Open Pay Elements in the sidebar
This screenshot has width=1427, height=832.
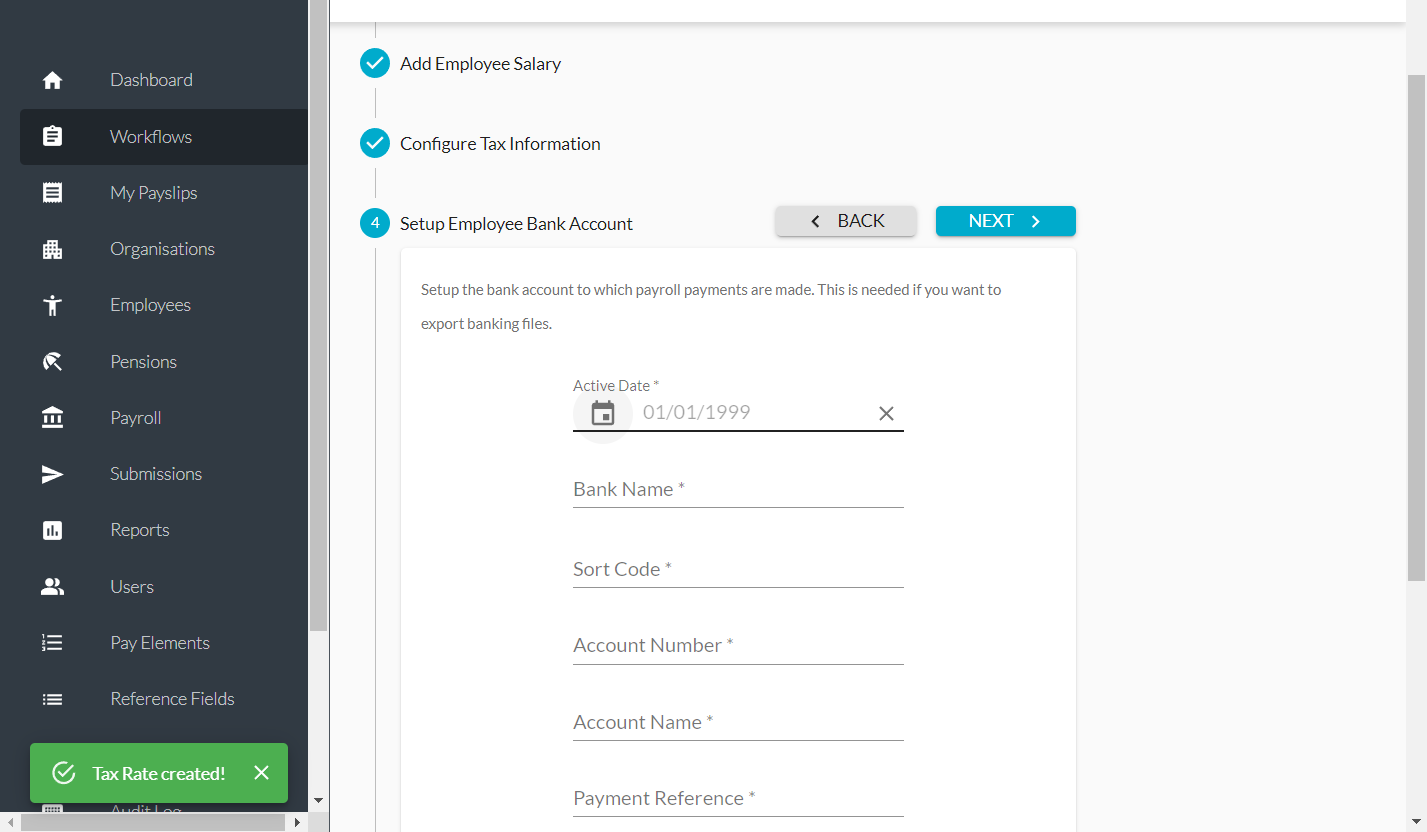coord(164,643)
